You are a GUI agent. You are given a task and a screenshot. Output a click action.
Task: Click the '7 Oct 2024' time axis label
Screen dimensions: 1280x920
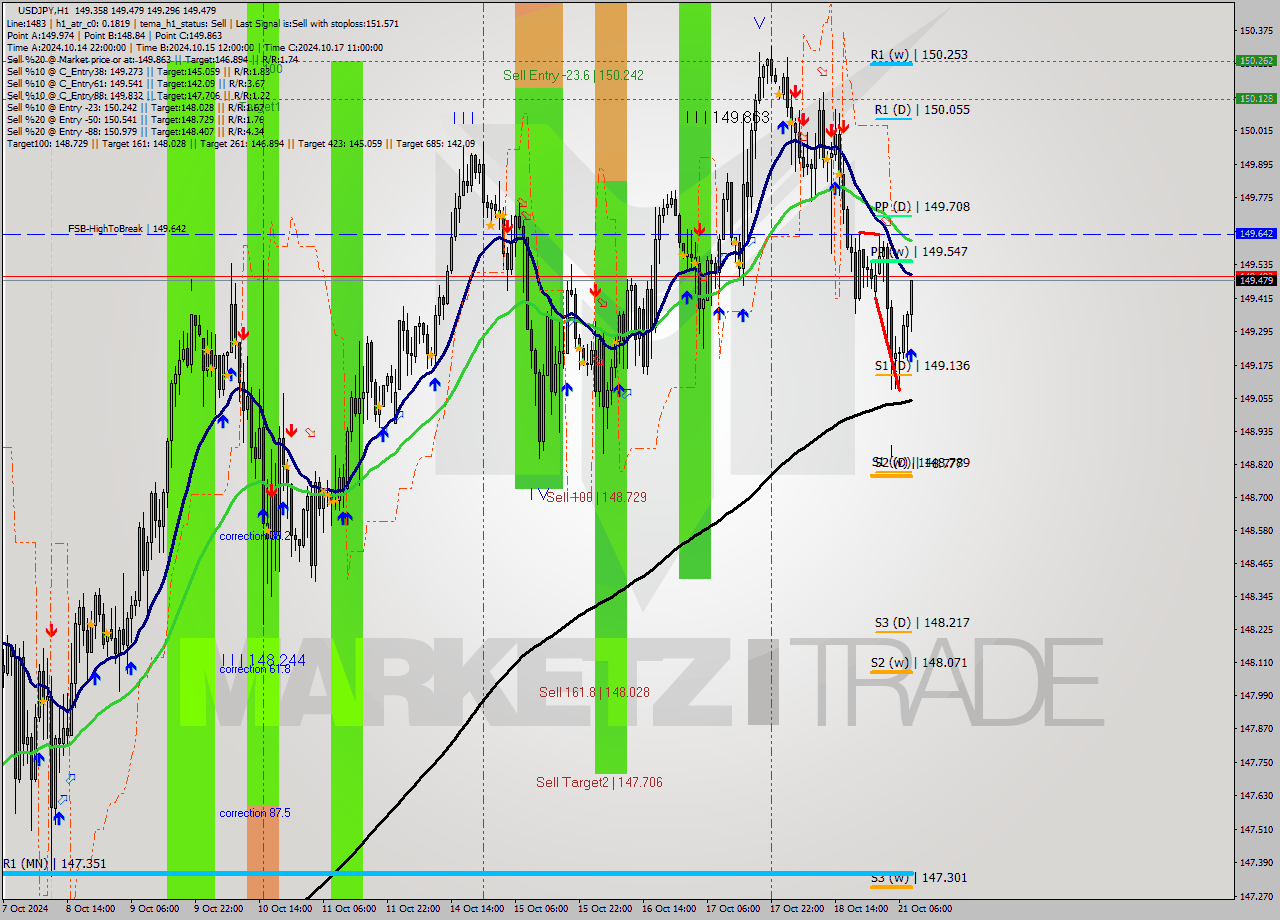click(x=24, y=910)
